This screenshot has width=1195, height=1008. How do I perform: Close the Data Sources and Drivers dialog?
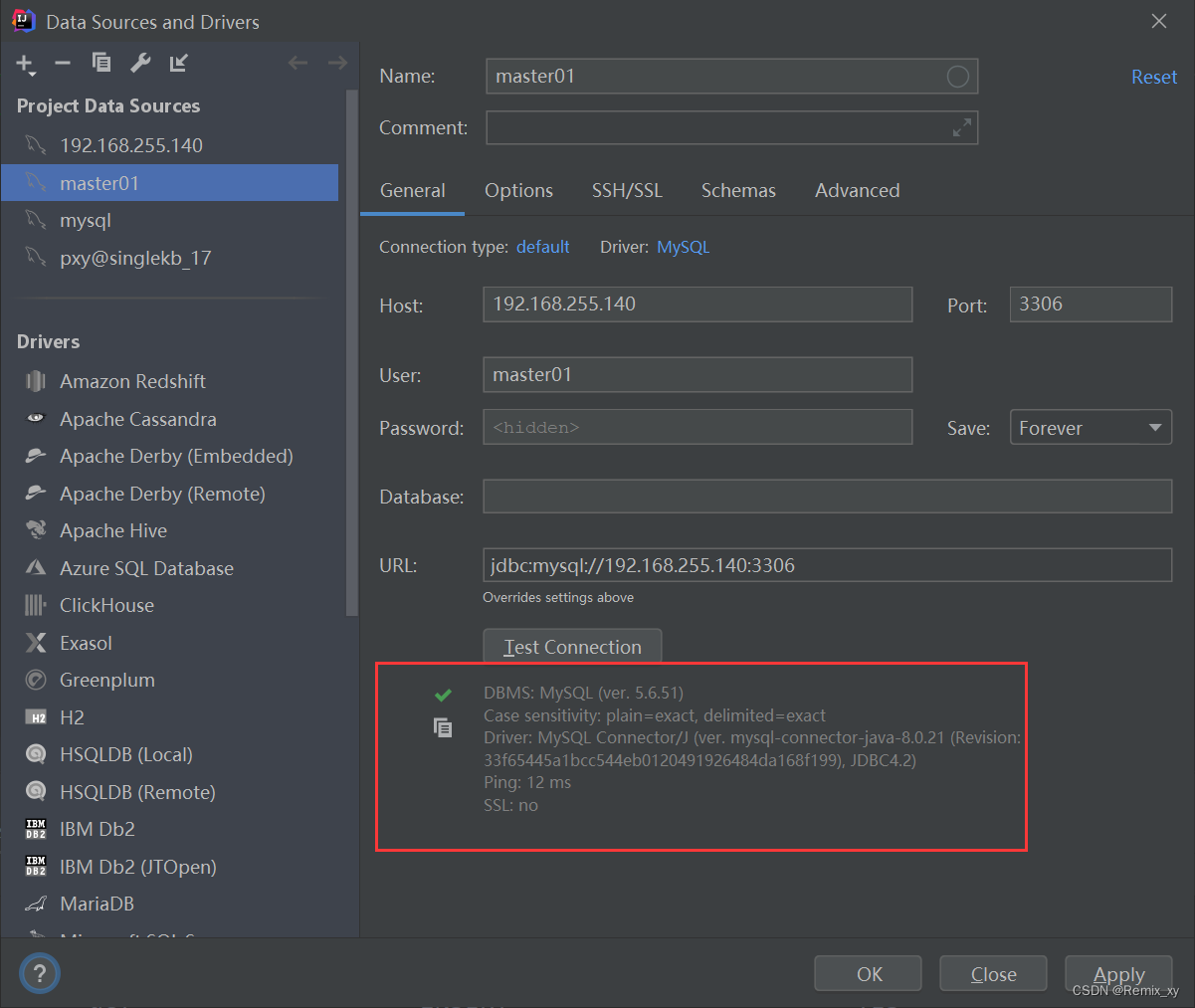(1159, 21)
